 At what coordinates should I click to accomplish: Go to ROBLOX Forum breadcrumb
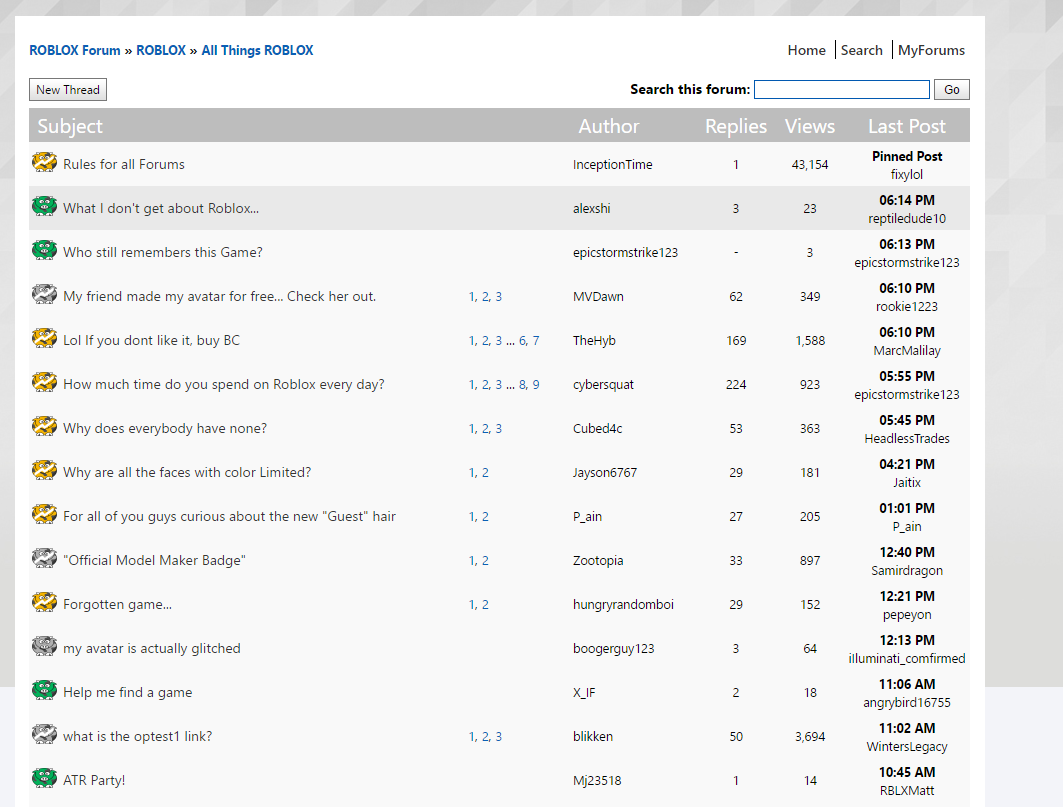point(75,50)
